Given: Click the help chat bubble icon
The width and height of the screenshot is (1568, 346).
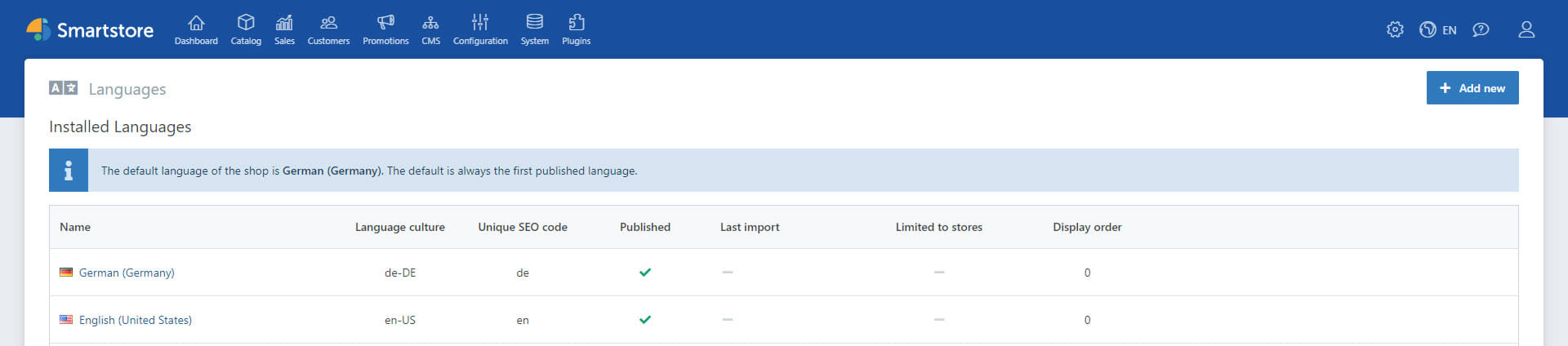Looking at the screenshot, I should [1481, 30].
